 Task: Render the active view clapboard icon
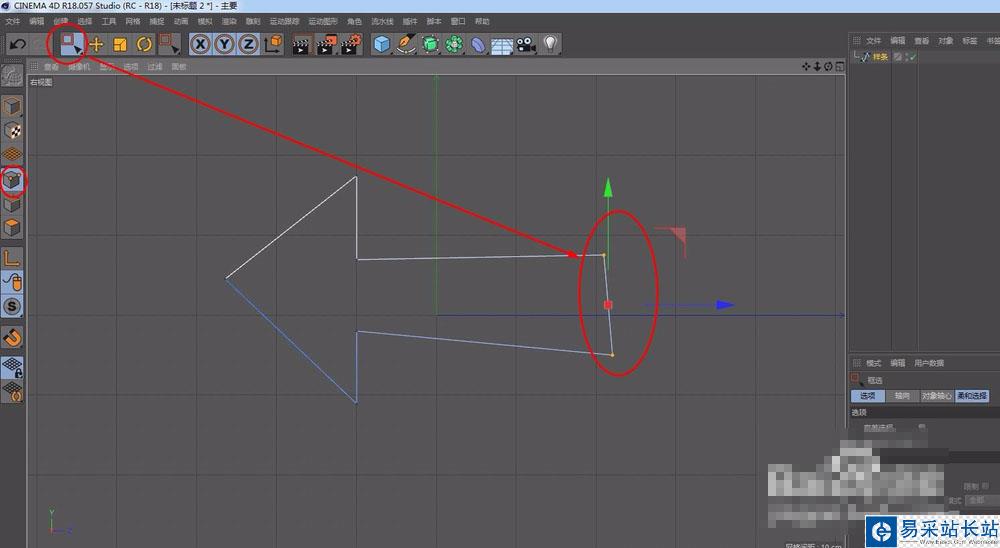[300, 45]
